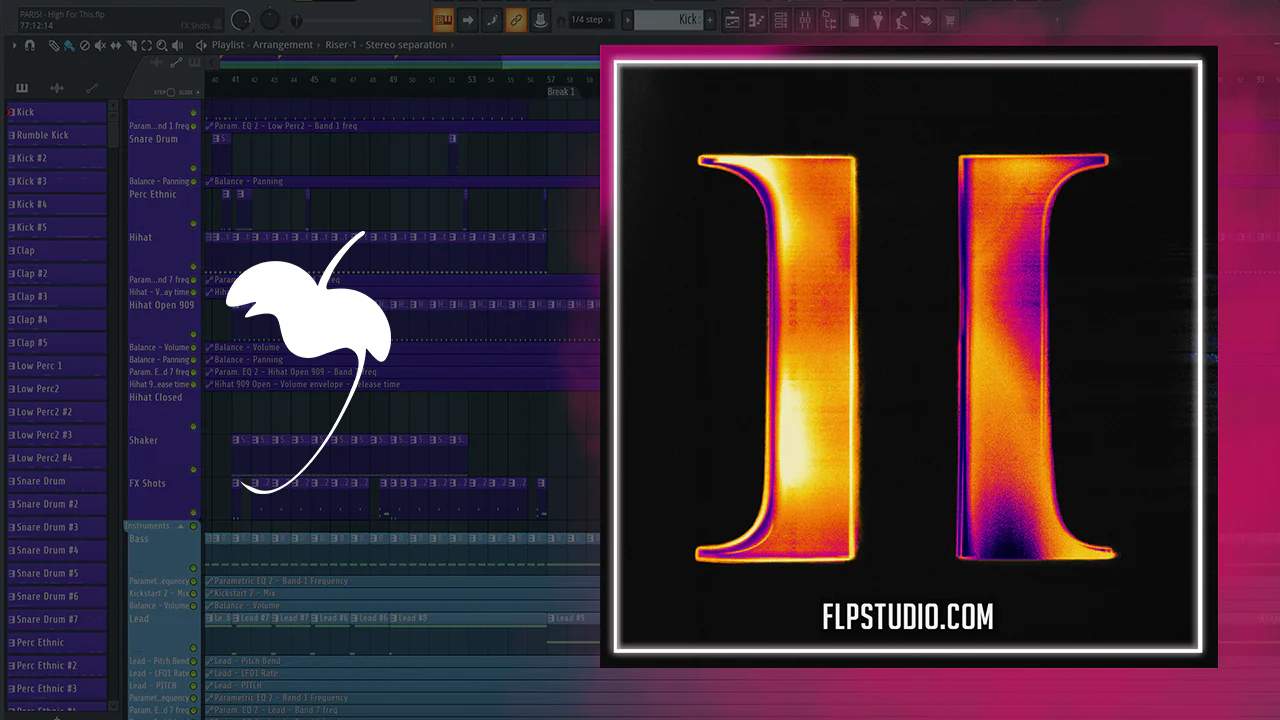
Task: Select Low Perc 1 in the picker
Action: [57, 366]
